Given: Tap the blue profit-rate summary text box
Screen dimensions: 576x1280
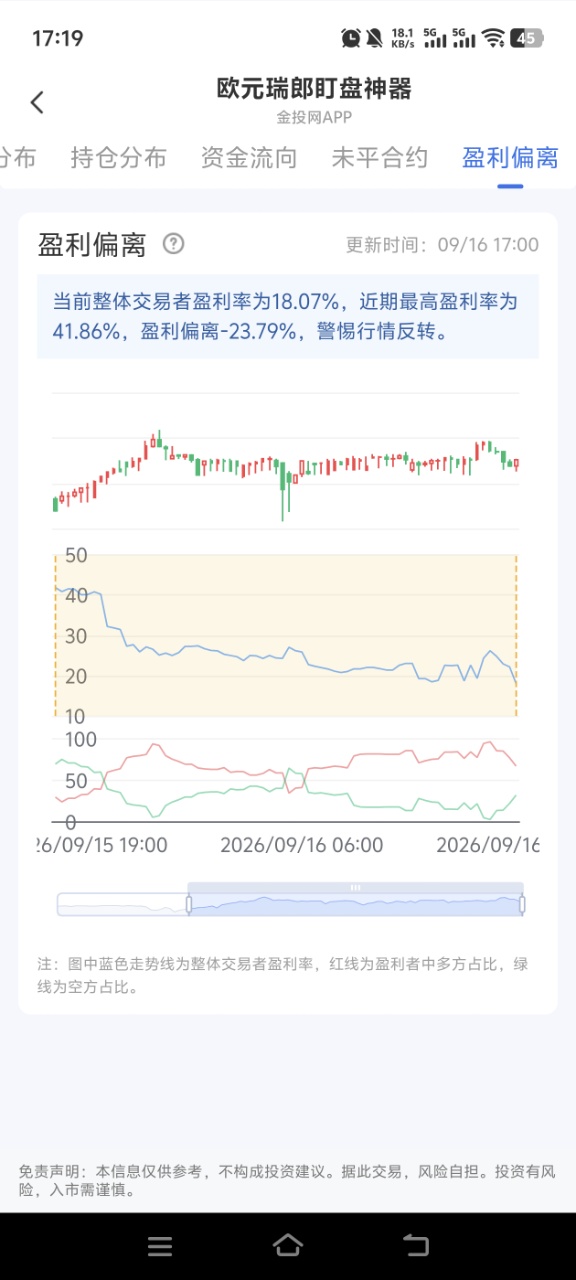Looking at the screenshot, I should (x=288, y=316).
